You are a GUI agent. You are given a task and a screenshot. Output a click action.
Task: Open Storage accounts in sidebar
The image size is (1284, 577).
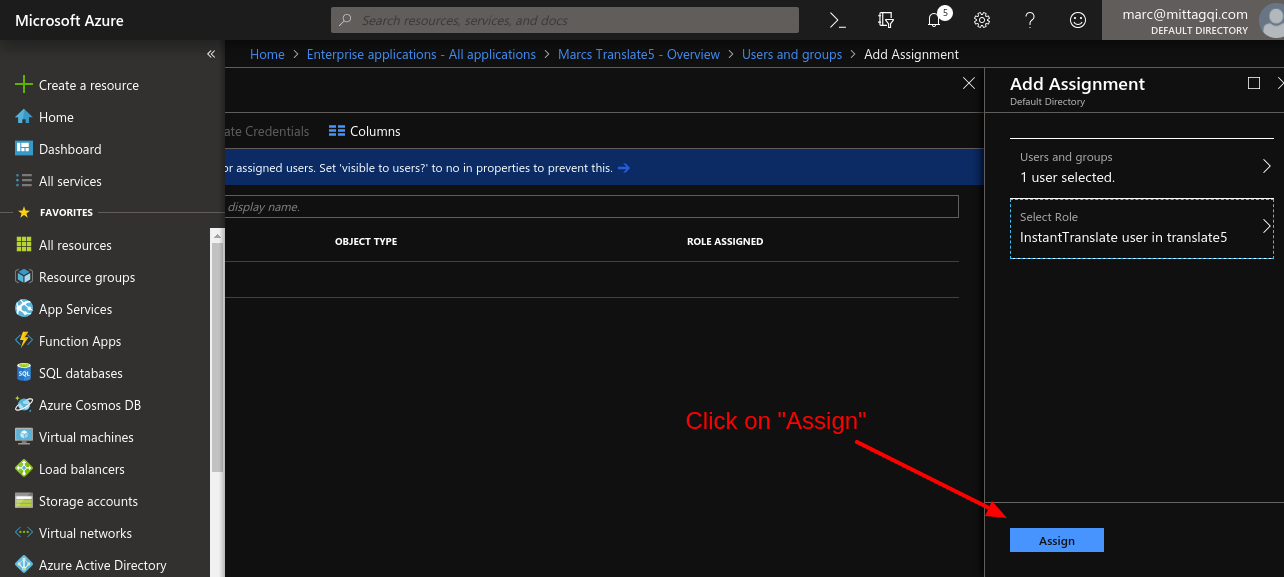[x=88, y=501]
